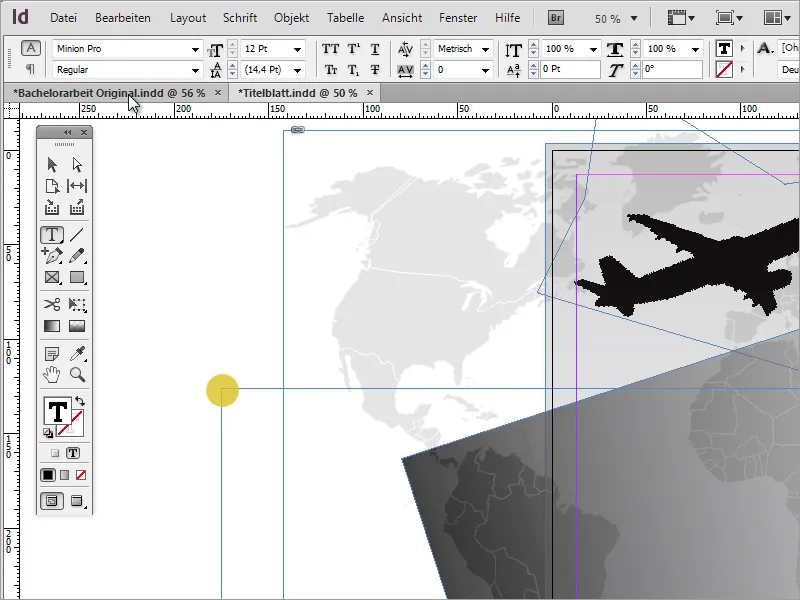Select the Direct Selection tool (white arrow)
Screen dimensions: 800x600
[77, 164]
